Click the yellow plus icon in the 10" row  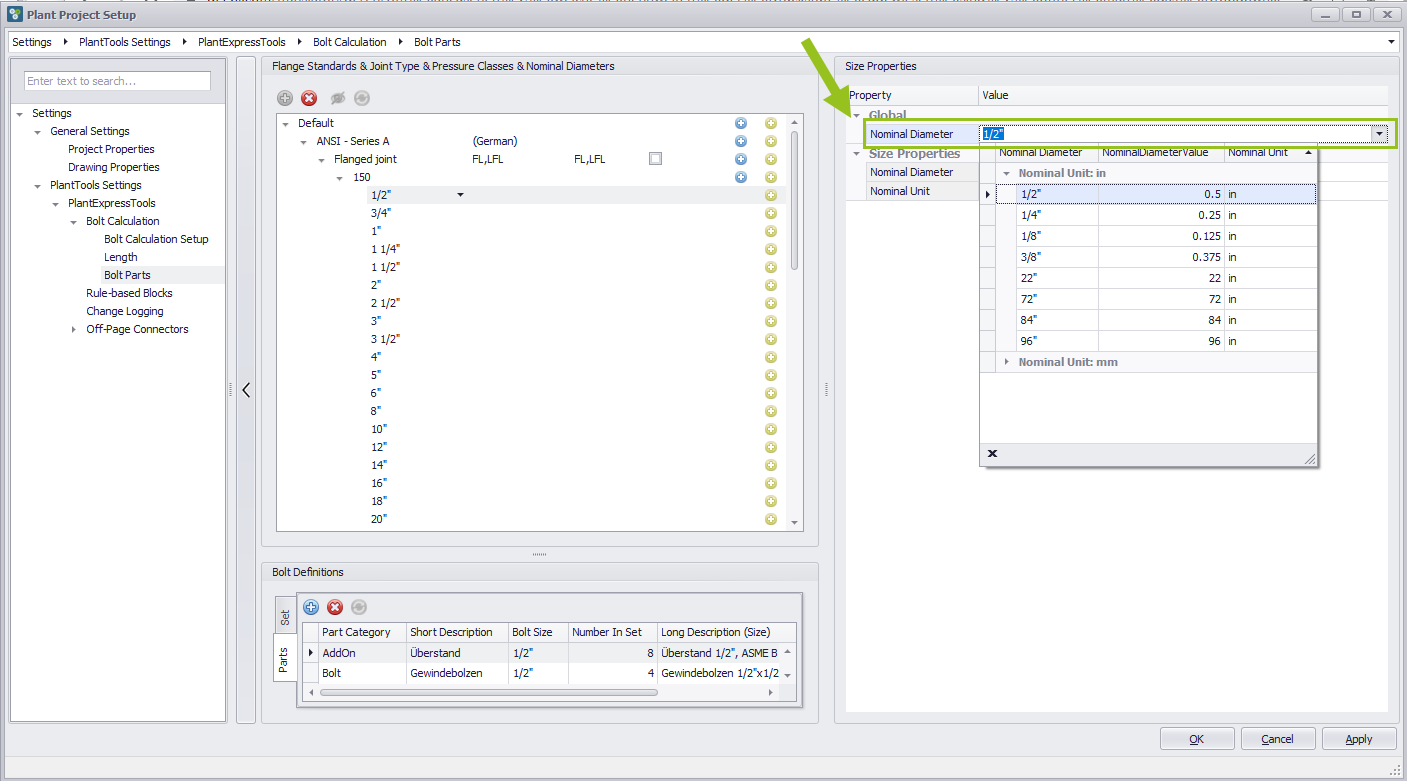click(771, 429)
